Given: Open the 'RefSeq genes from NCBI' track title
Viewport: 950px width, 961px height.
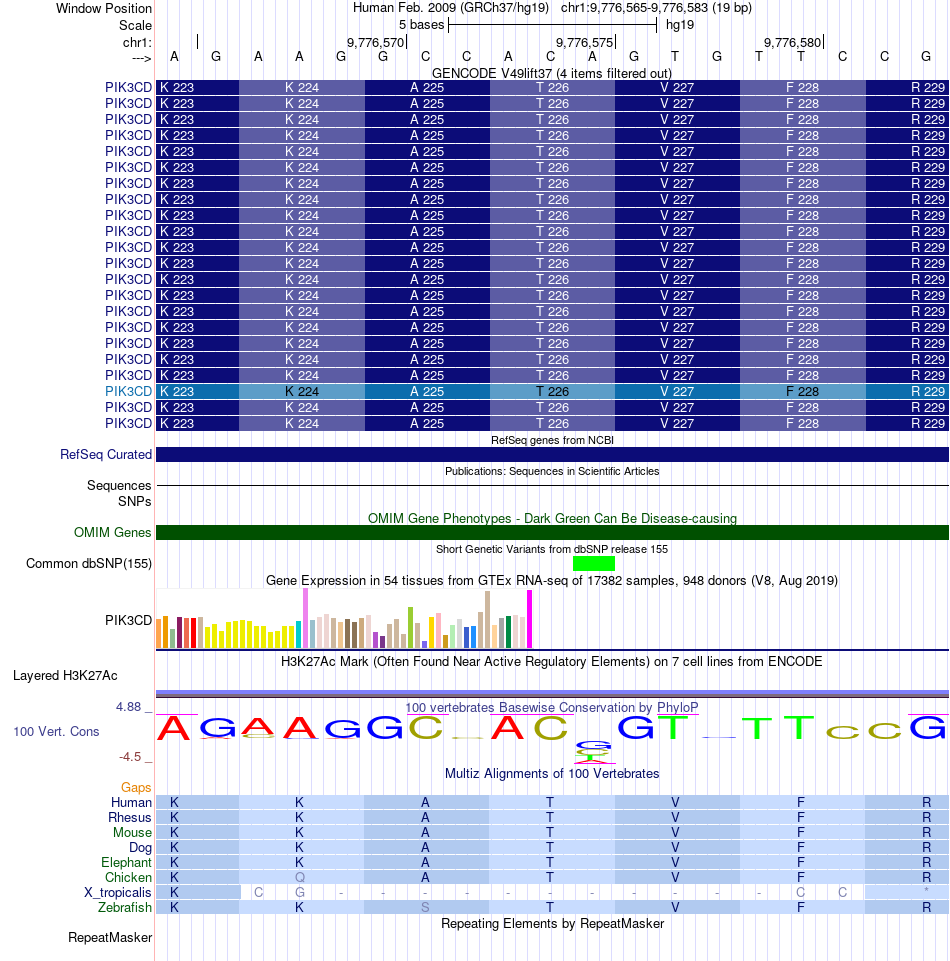Looking at the screenshot, I should point(552,440).
